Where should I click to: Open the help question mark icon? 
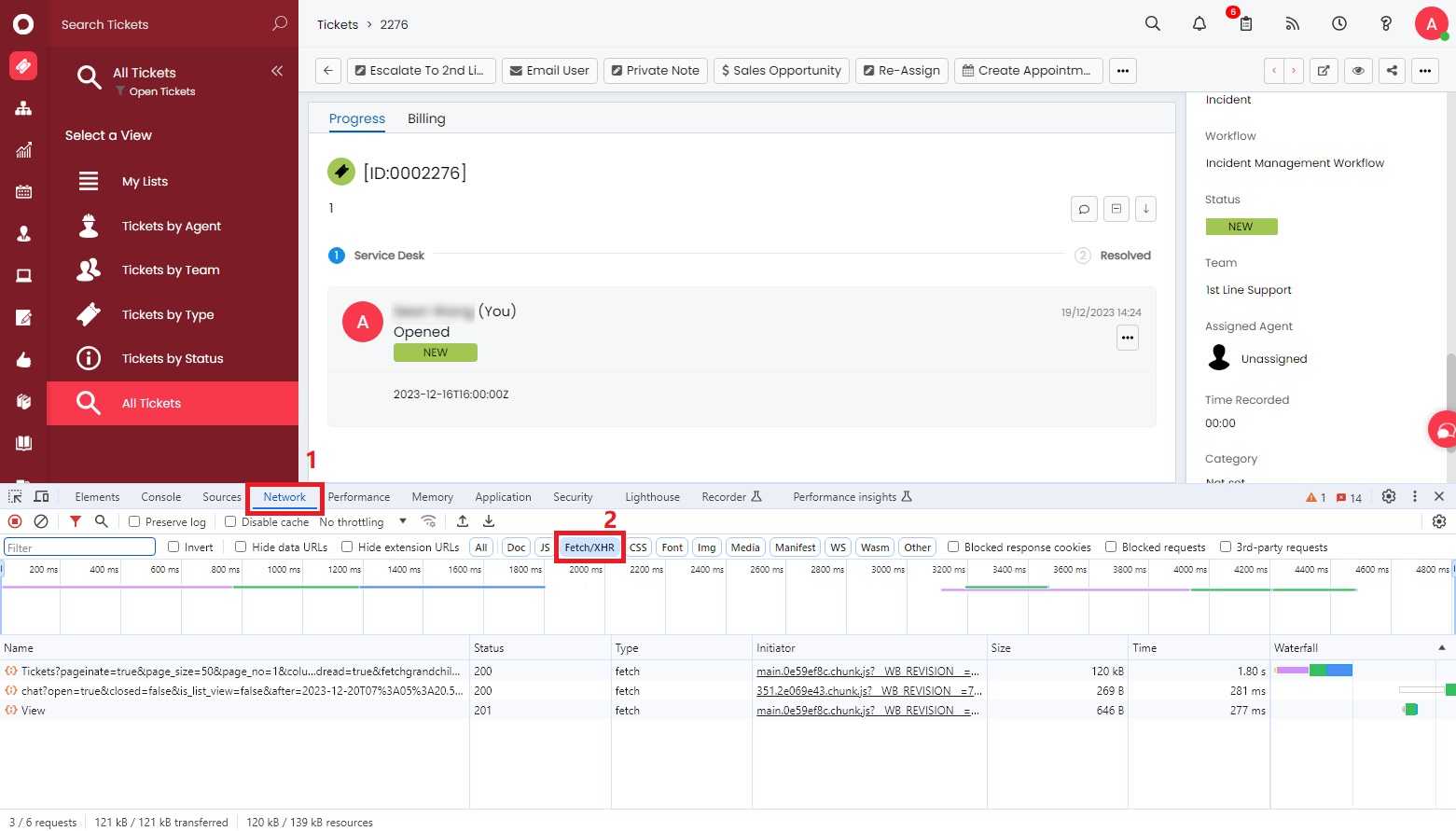click(x=1385, y=24)
